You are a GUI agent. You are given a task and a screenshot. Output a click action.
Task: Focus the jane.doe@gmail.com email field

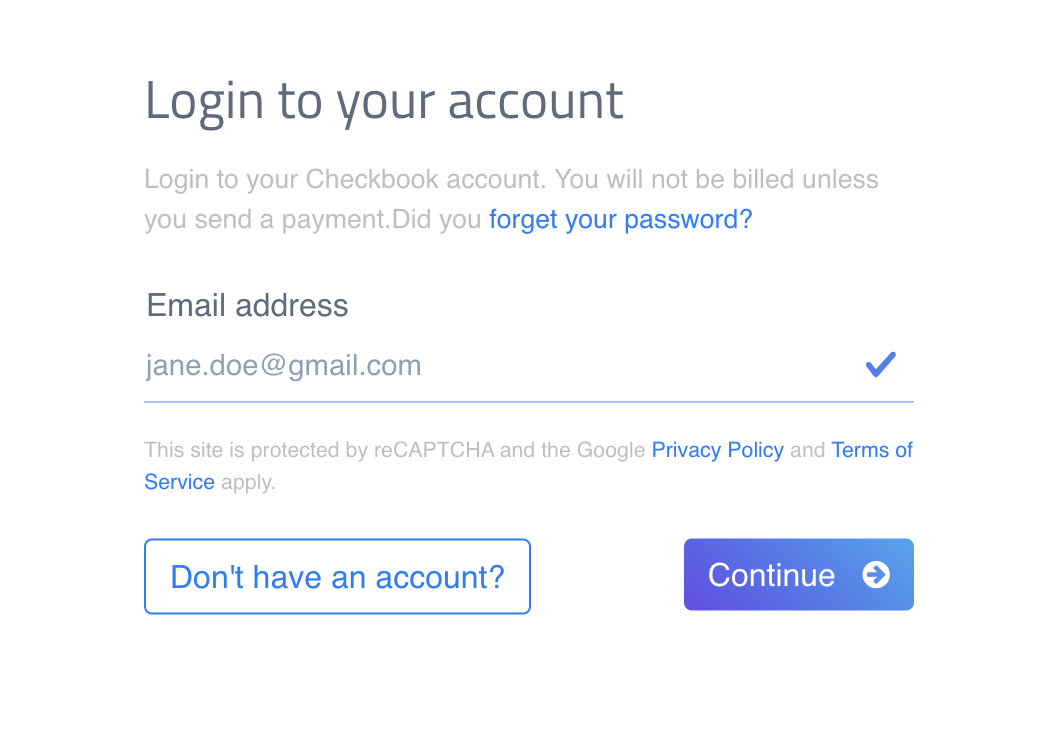pyautogui.click(x=529, y=366)
